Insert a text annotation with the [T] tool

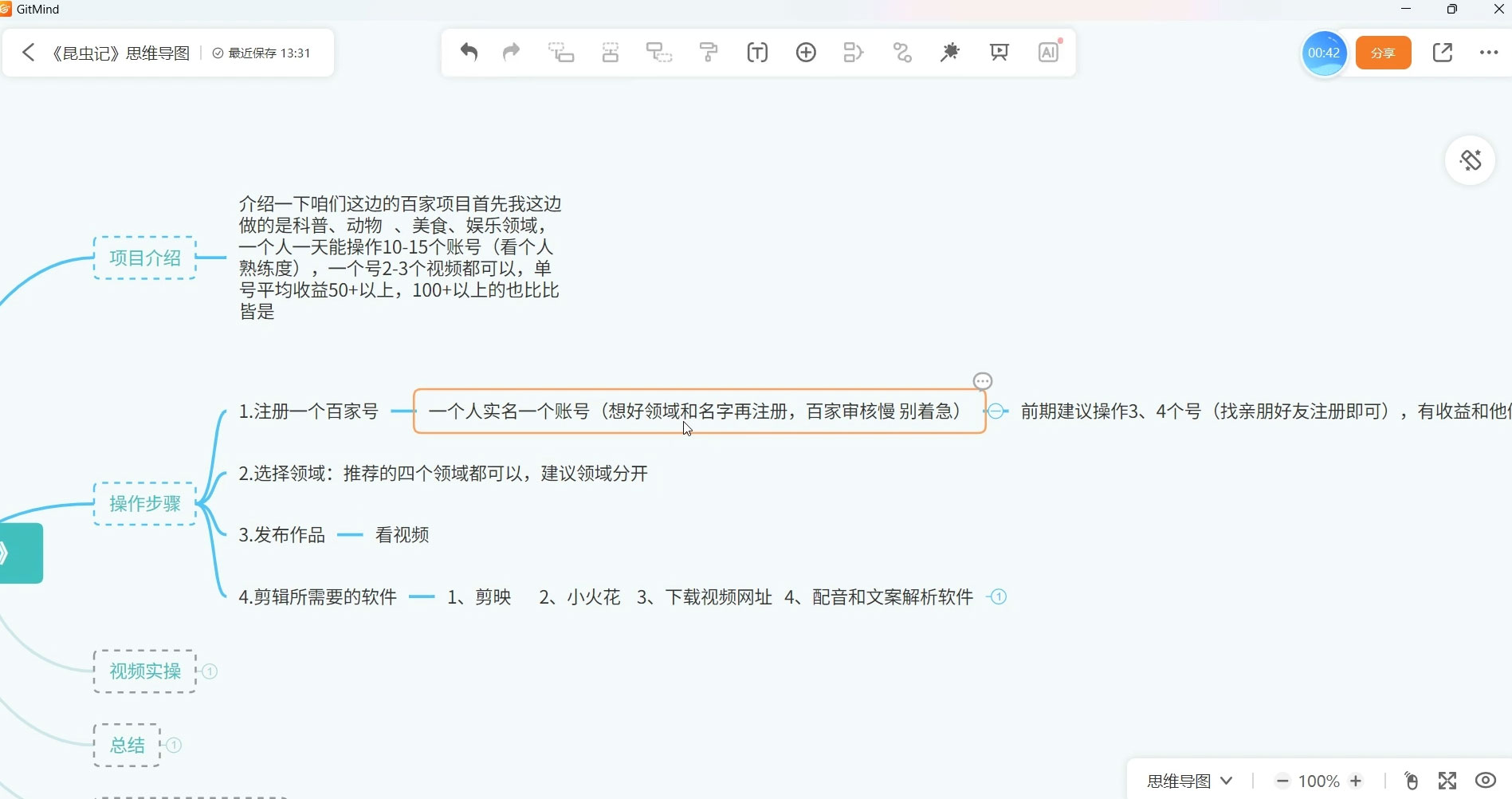point(756,52)
